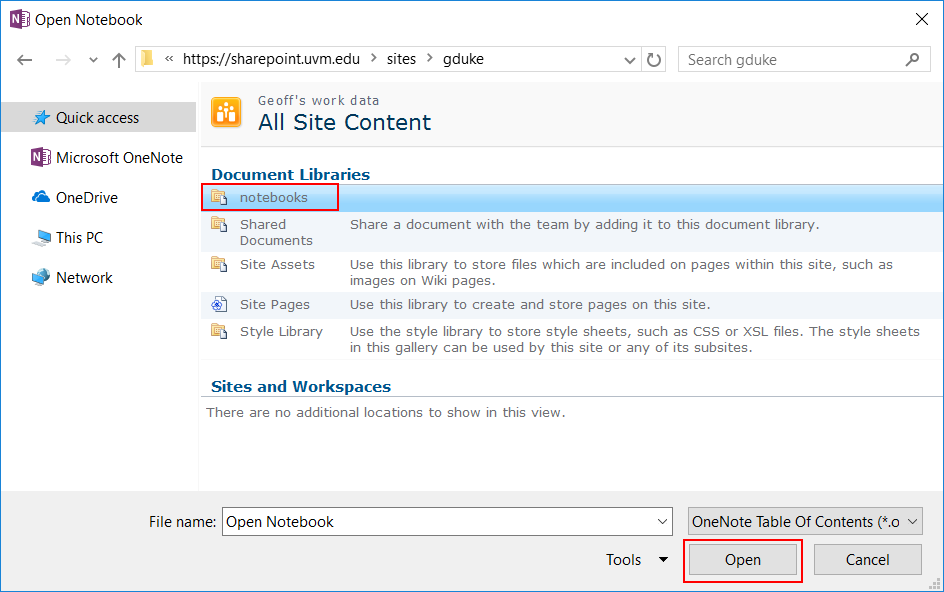Refresh the current folder location

654,60
